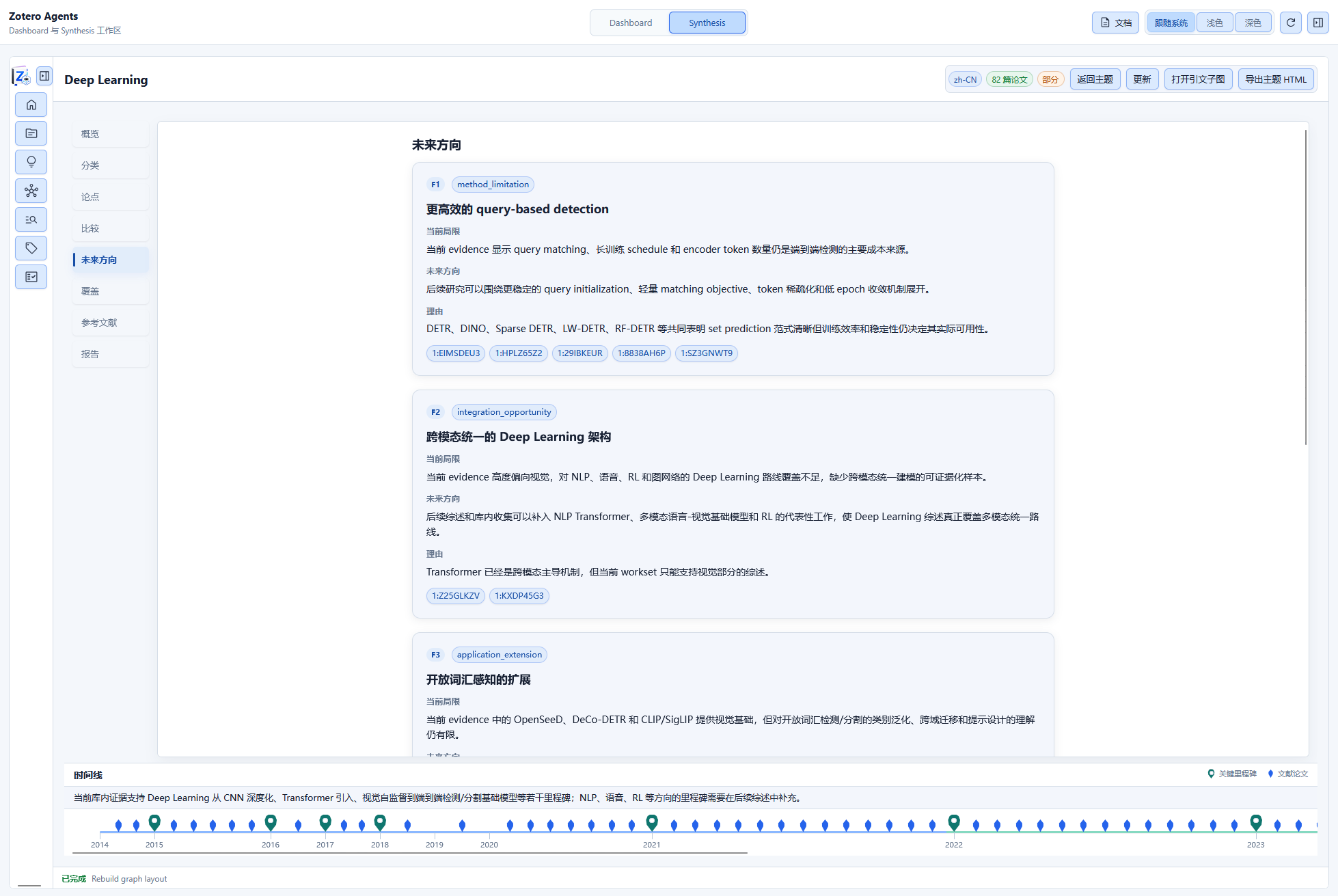Click the refresh icon in top bar
The width and height of the screenshot is (1338, 896).
pyautogui.click(x=1291, y=23)
